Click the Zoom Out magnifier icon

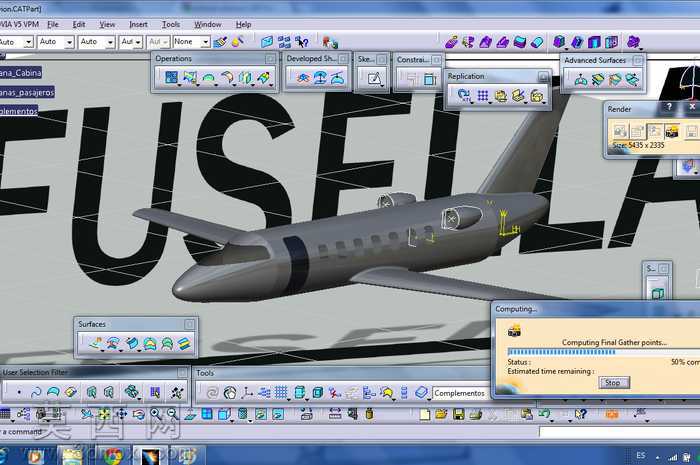click(x=172, y=414)
